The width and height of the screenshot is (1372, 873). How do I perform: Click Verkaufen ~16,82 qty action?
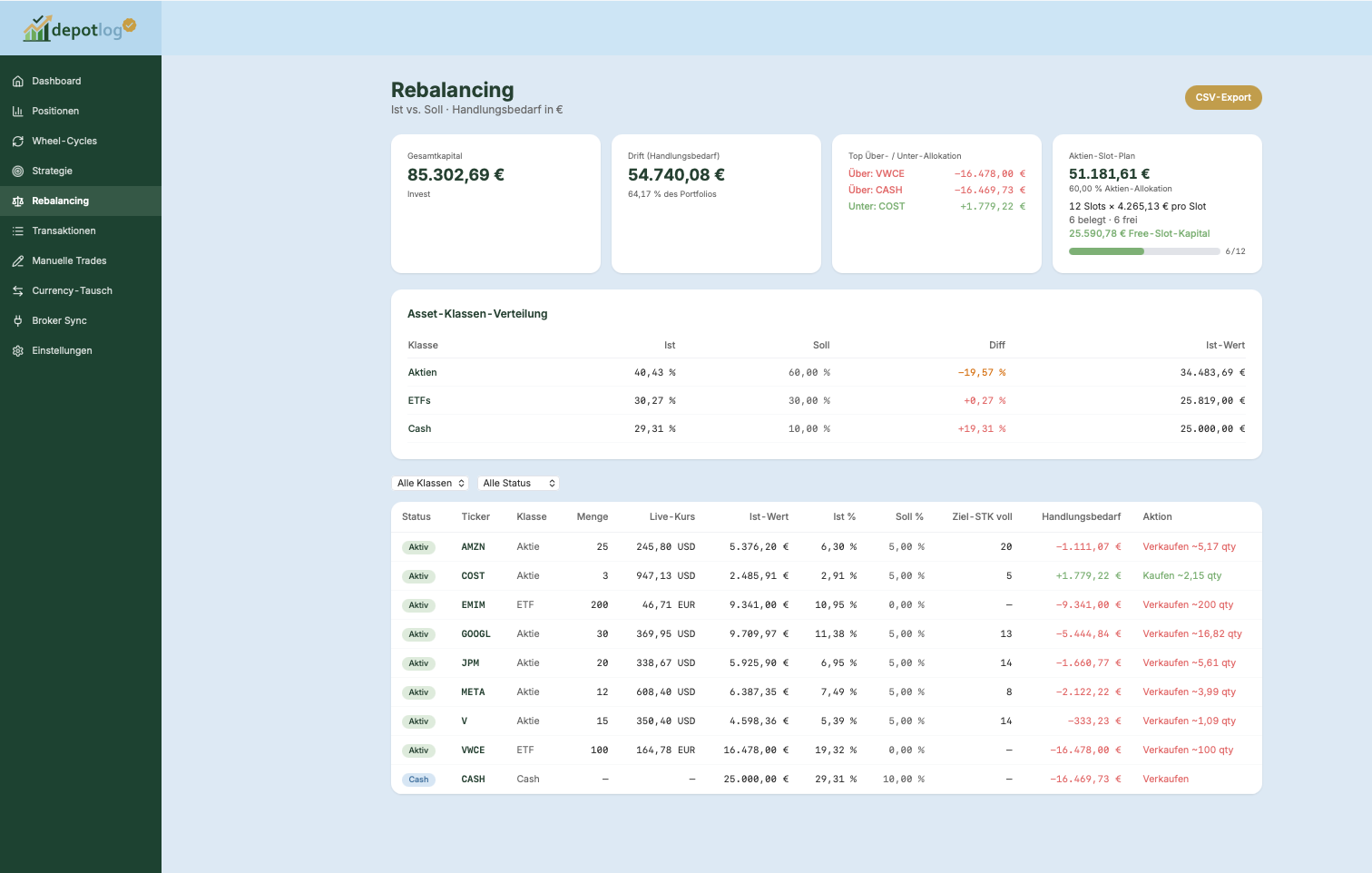tap(1192, 634)
